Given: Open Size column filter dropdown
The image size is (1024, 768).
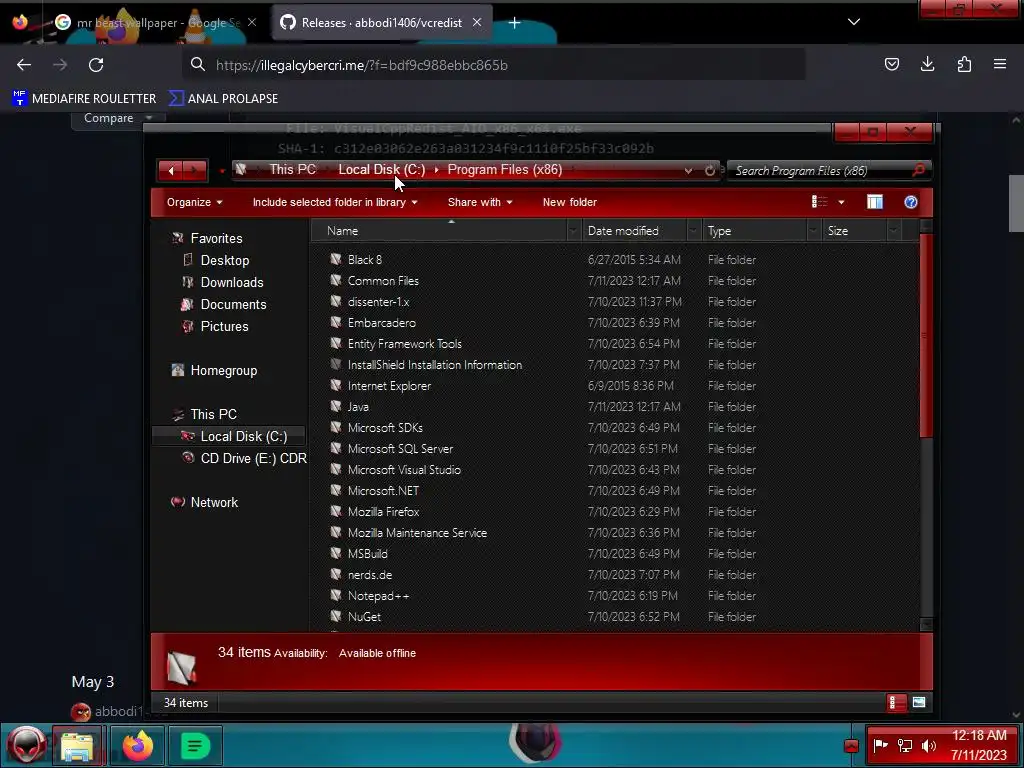Looking at the screenshot, I should [894, 231].
